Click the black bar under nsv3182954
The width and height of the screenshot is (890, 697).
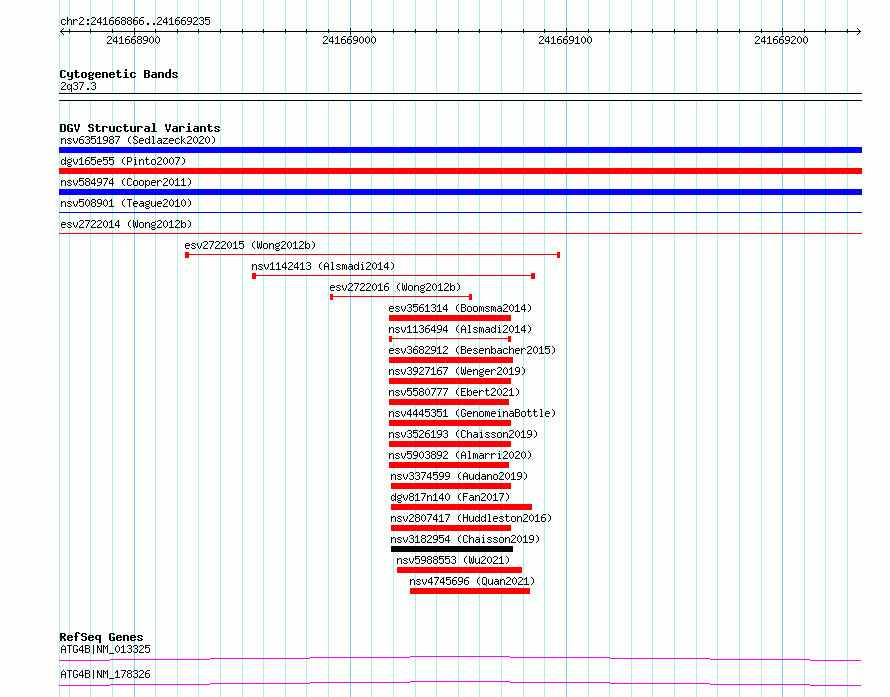pyautogui.click(x=452, y=549)
